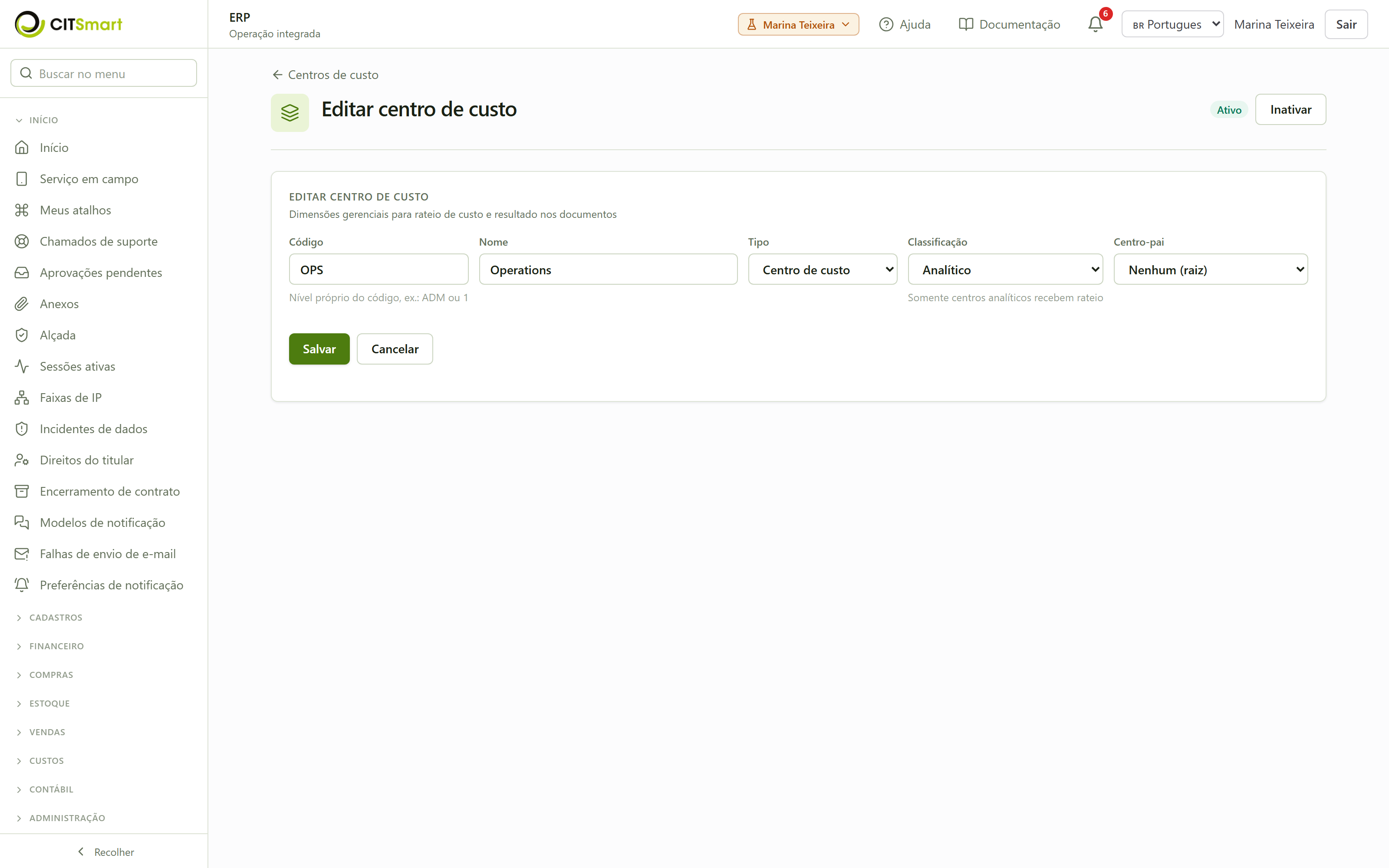Click the Chamados de suporte lifebuoy icon
The image size is (1389, 868).
[x=22, y=241]
